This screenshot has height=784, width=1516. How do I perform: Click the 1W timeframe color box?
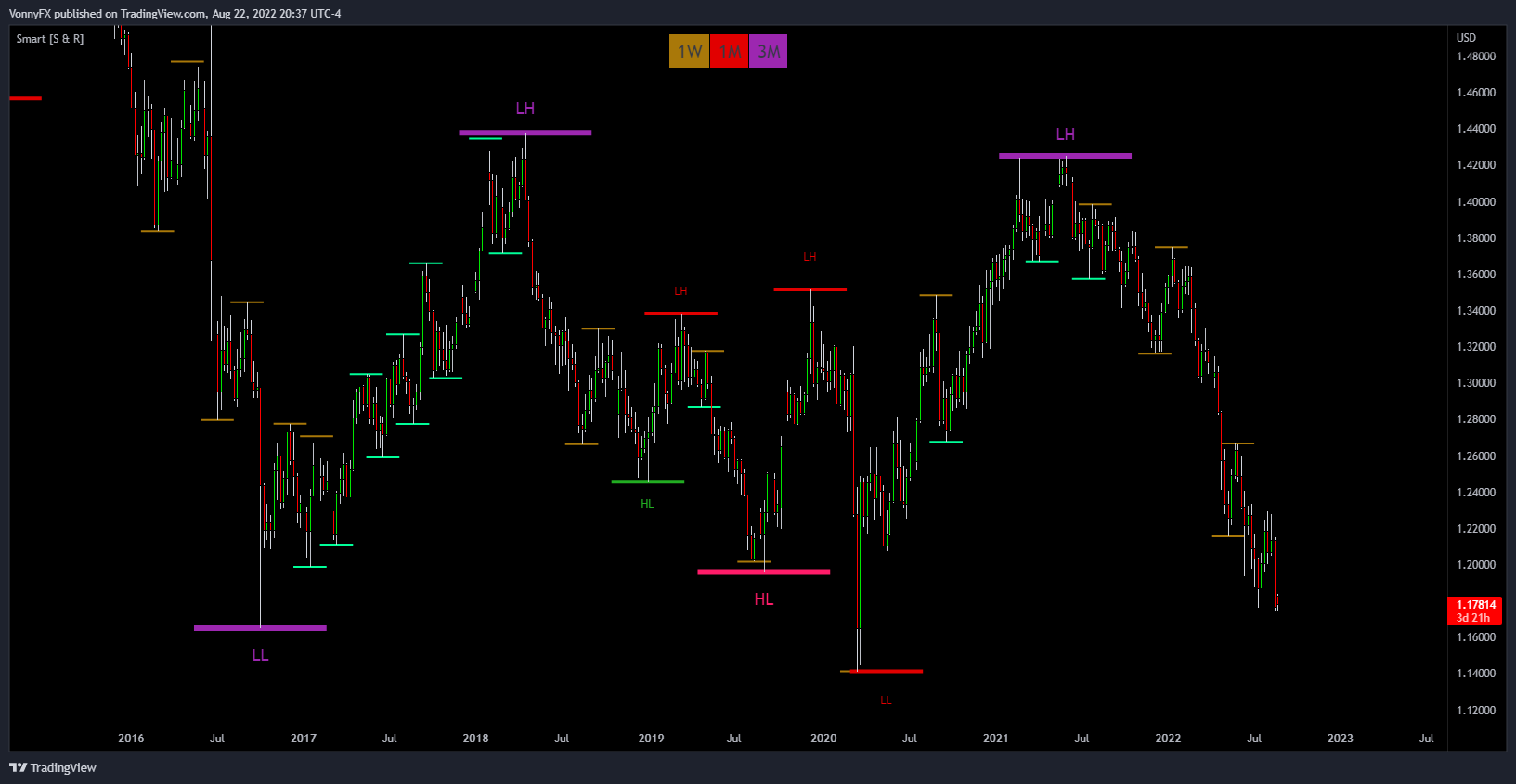(x=689, y=51)
